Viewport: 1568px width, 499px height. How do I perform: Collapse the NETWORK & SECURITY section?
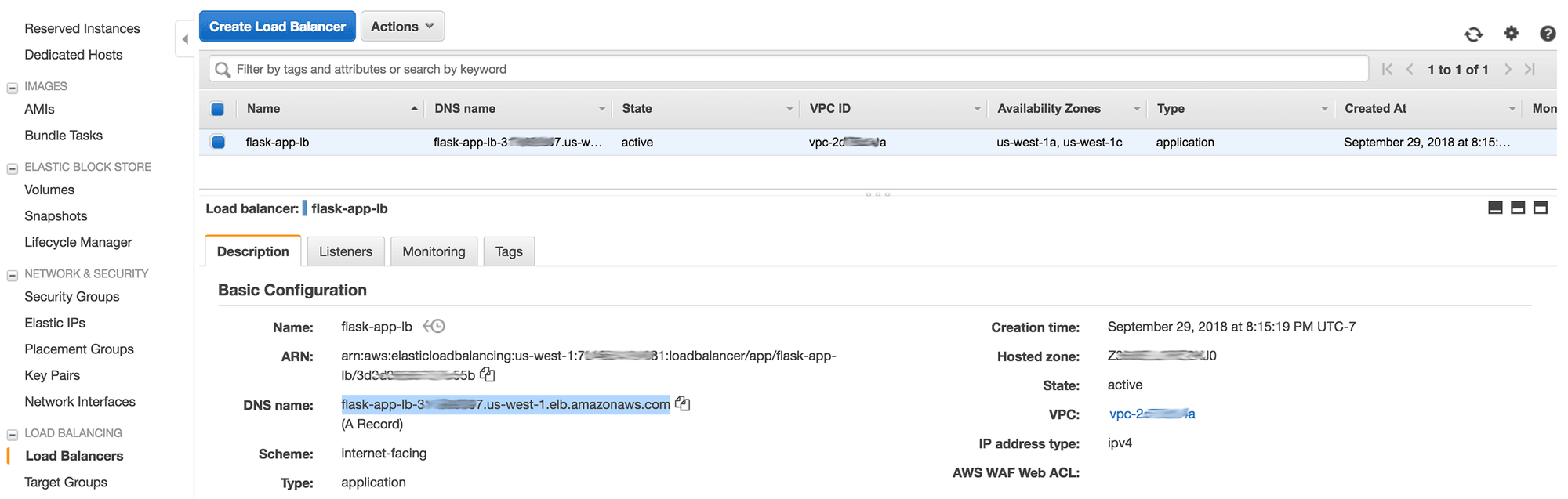pos(13,275)
